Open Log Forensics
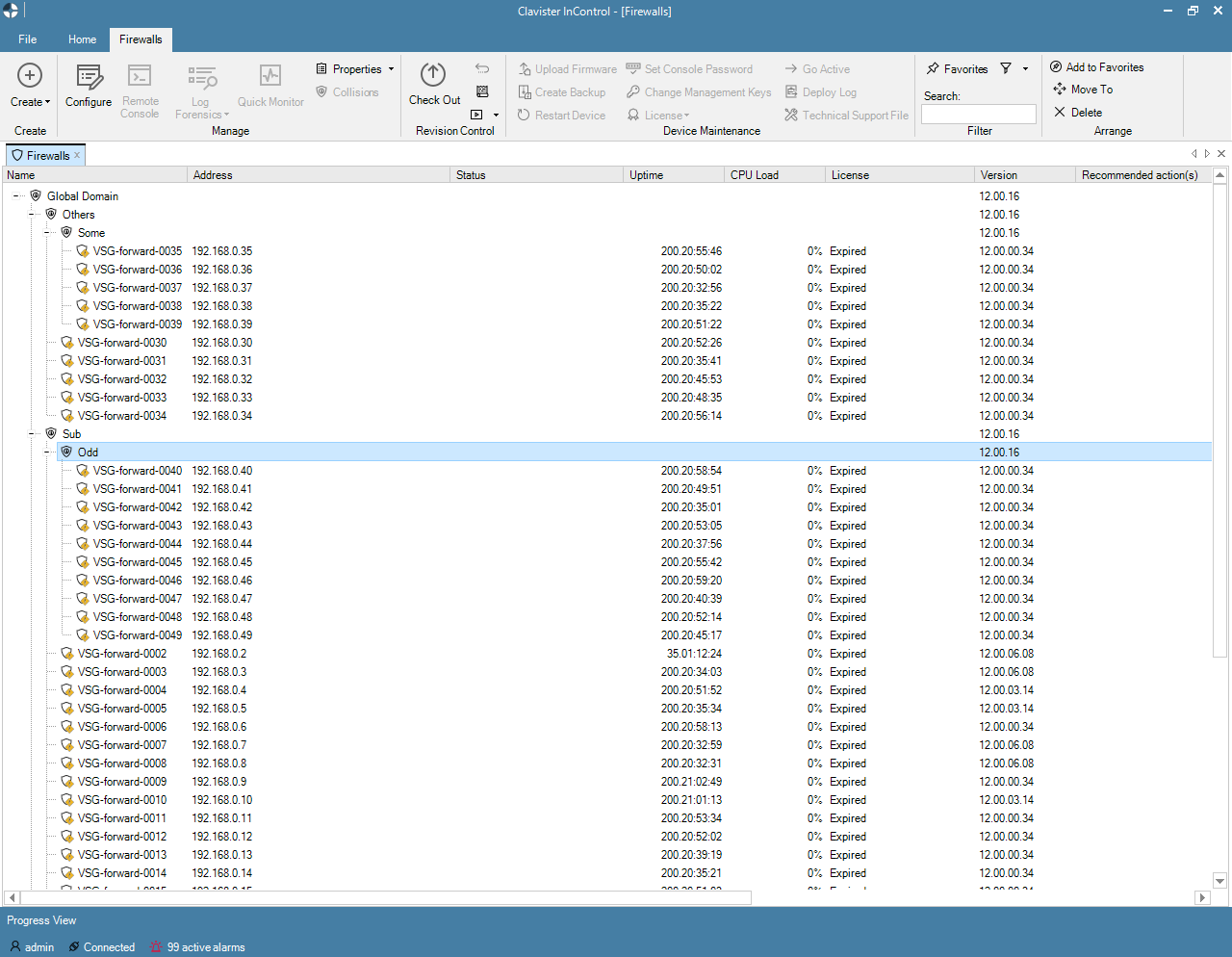 tap(201, 91)
